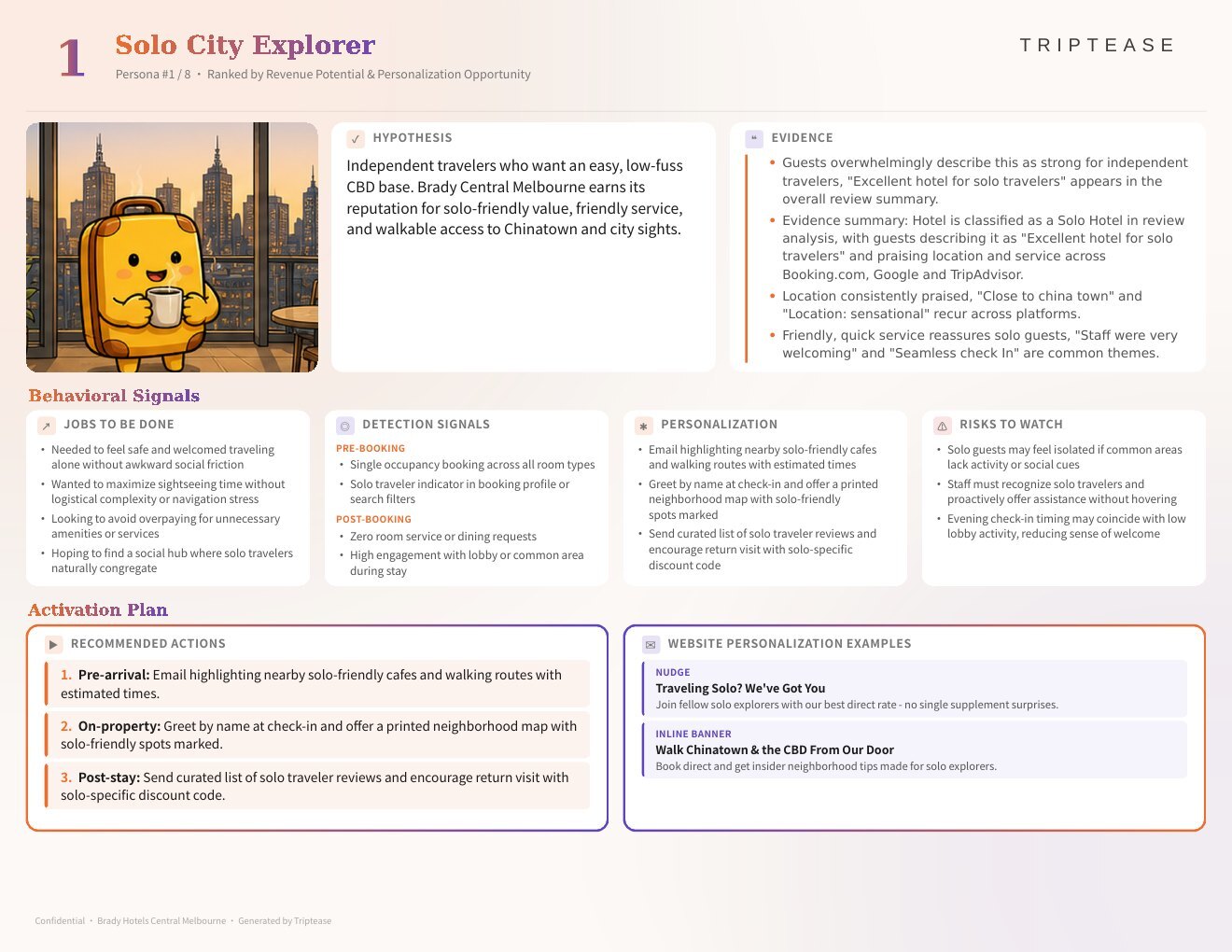Select the PRE-BOOKING subheading
Image resolution: width=1232 pixels, height=952 pixels.
pos(371,449)
